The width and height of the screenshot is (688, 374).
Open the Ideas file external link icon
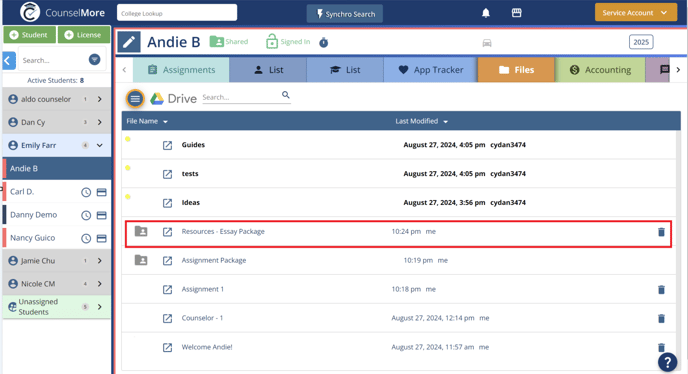167,203
